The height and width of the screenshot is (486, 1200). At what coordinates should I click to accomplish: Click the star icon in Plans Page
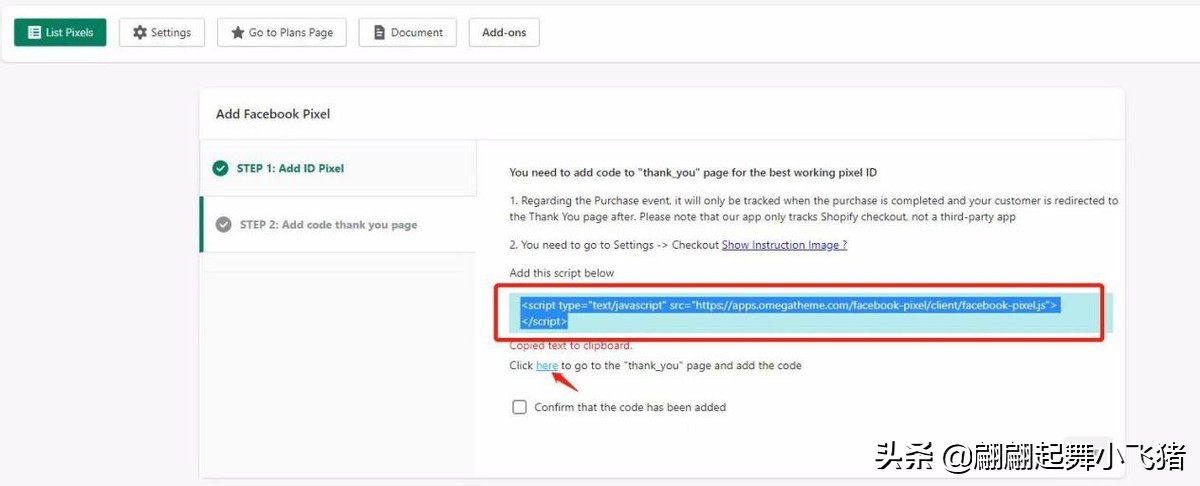[x=238, y=32]
